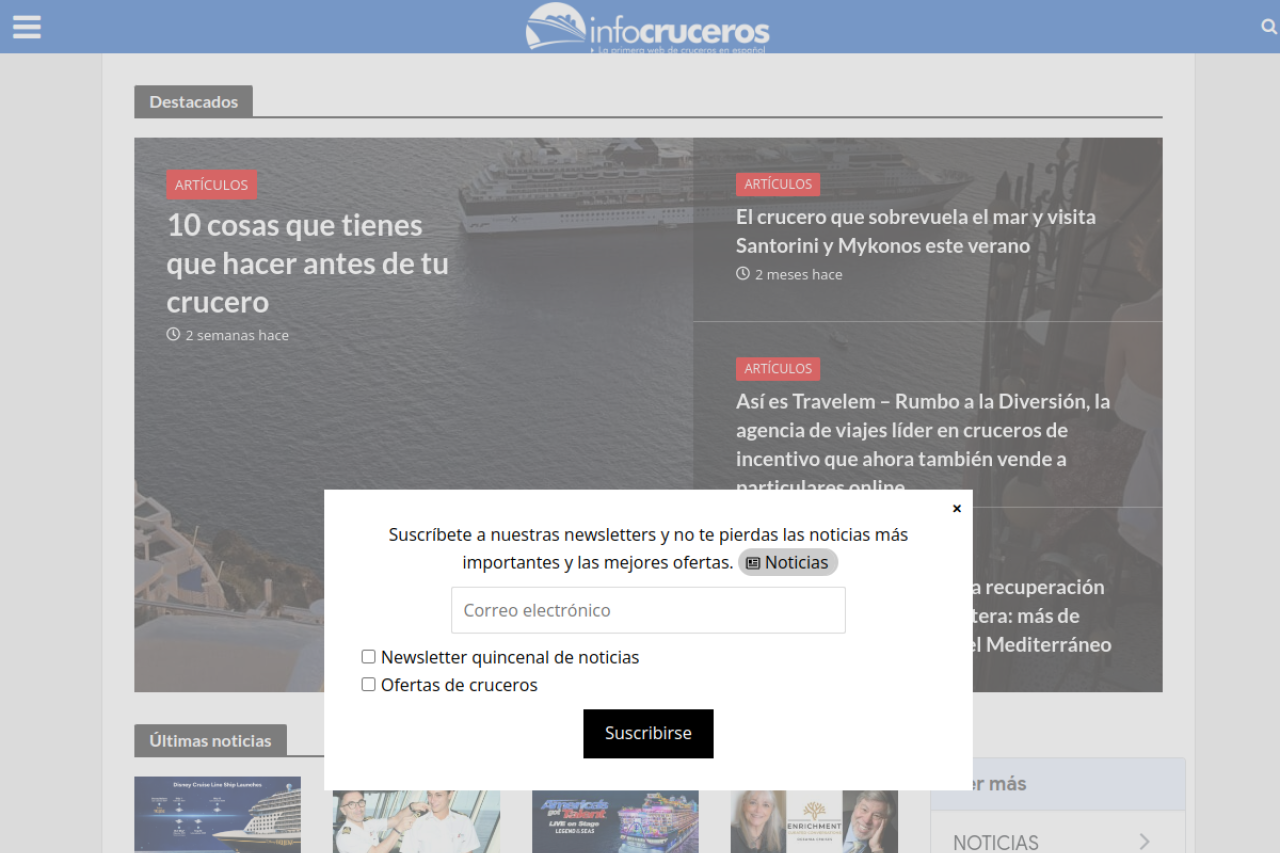
Task: Focus the Correo electrónico input field
Action: pos(648,610)
